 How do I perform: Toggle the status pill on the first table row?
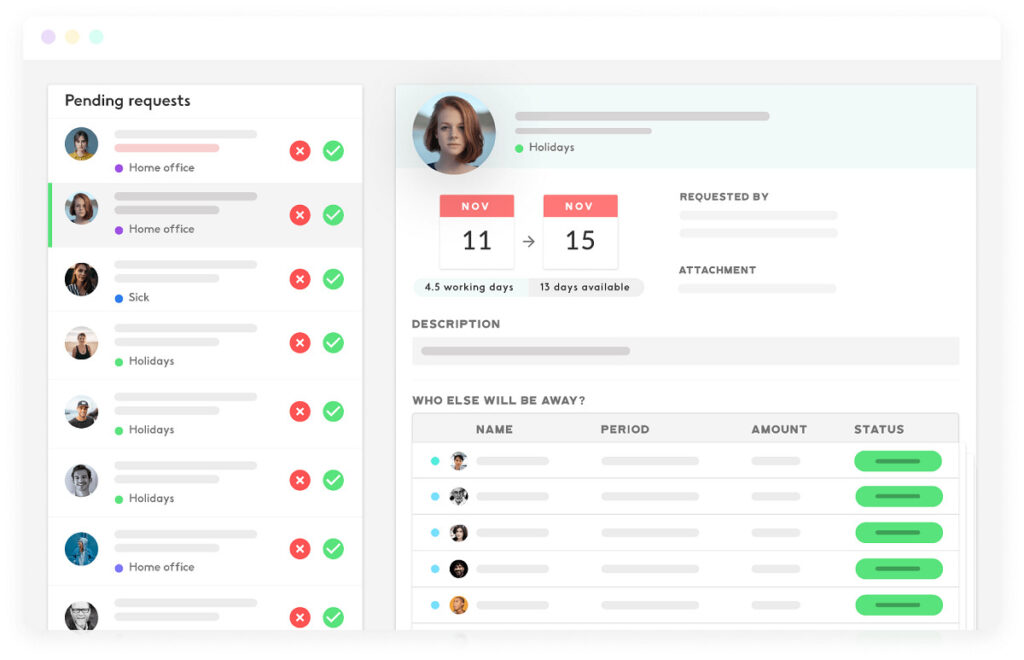pyautogui.click(x=897, y=461)
